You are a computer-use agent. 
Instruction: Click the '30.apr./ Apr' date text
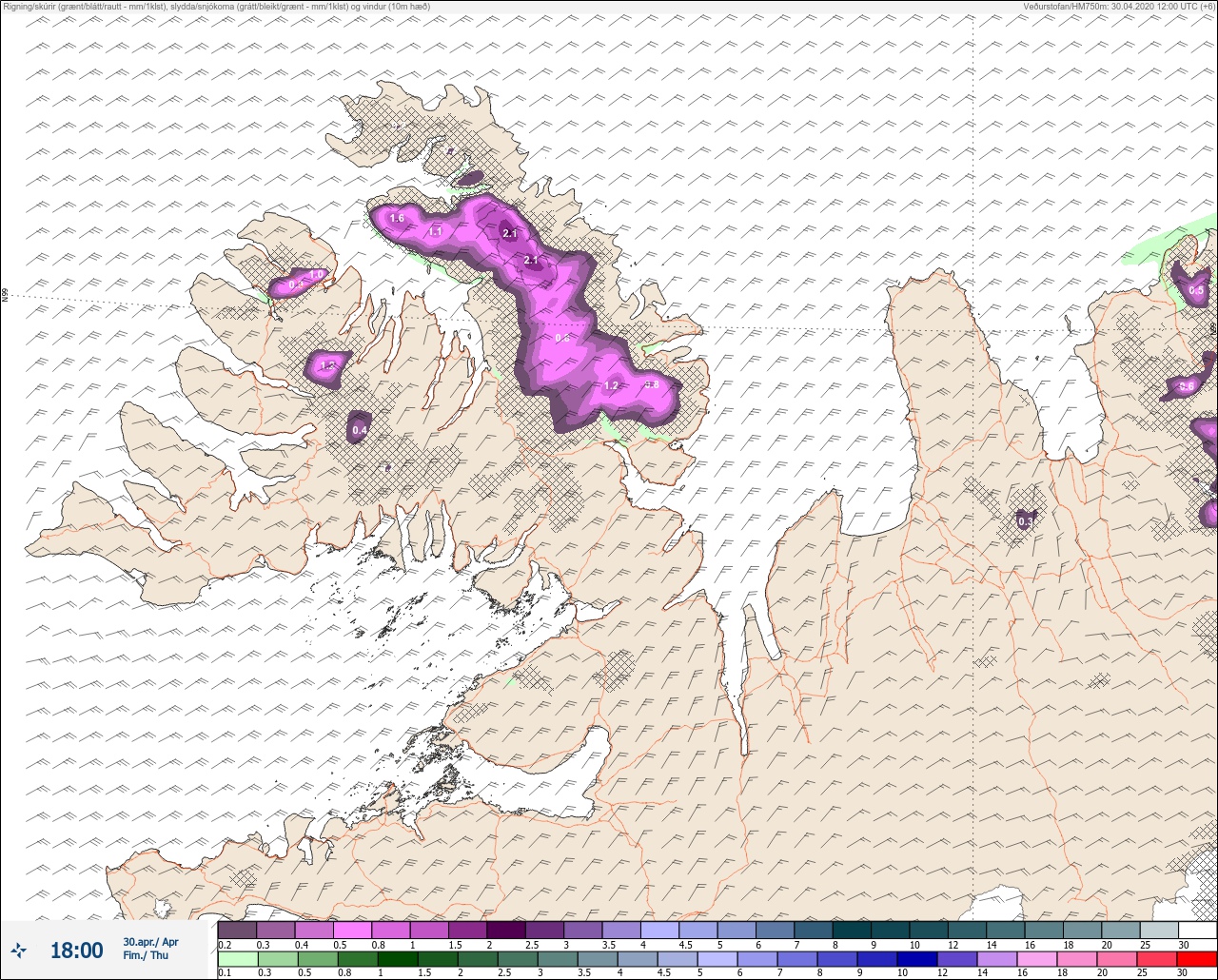click(x=150, y=942)
